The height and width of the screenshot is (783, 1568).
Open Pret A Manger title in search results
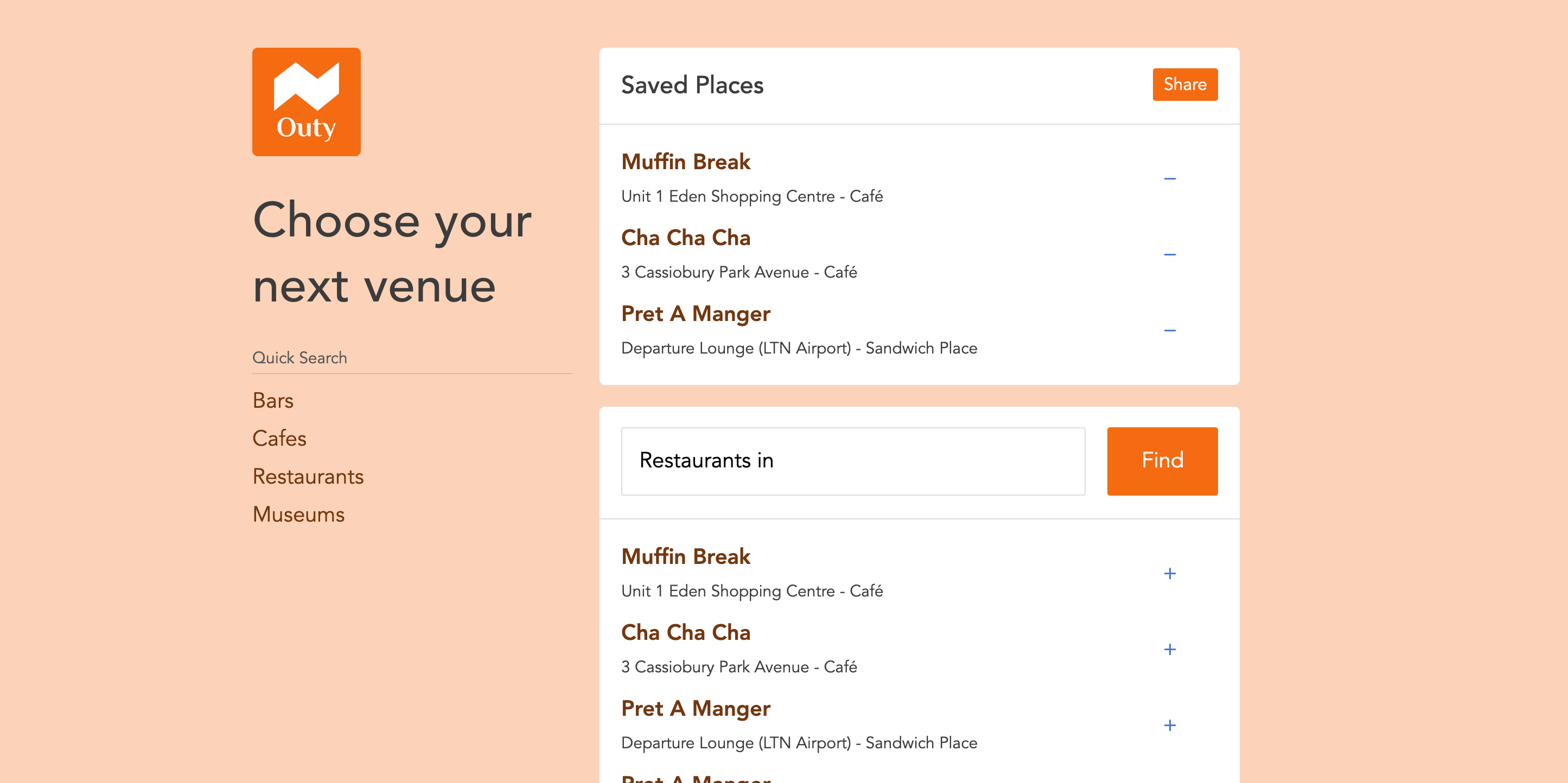coord(695,709)
